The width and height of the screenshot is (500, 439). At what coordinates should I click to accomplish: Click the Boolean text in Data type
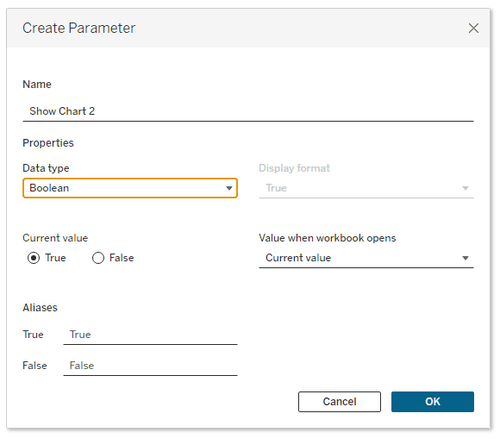(x=49, y=188)
